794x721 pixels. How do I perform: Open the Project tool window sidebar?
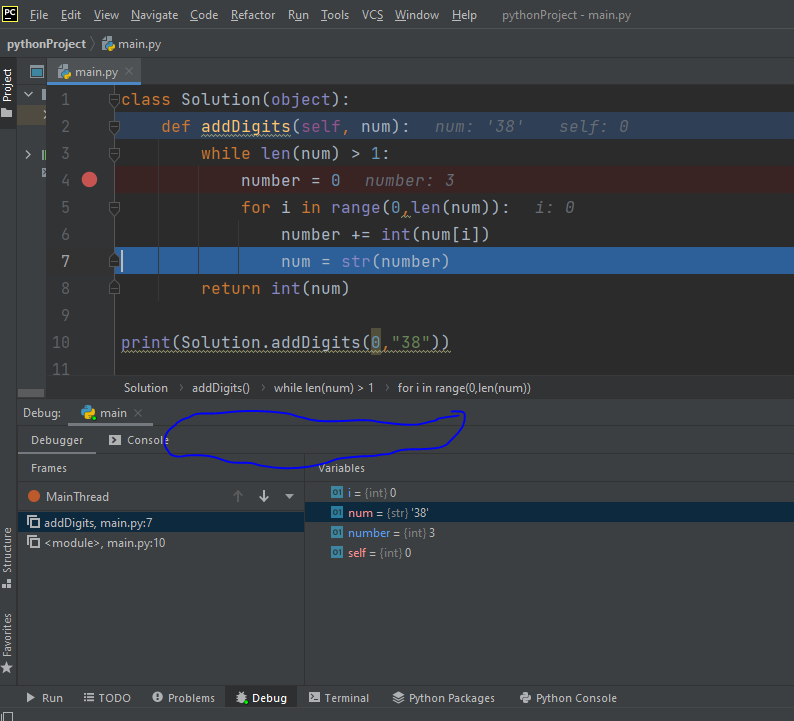pos(7,92)
